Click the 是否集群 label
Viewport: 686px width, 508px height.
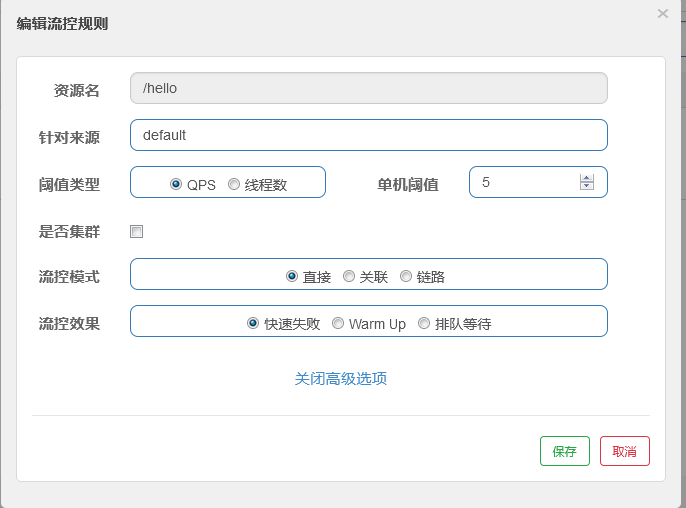(x=70, y=231)
